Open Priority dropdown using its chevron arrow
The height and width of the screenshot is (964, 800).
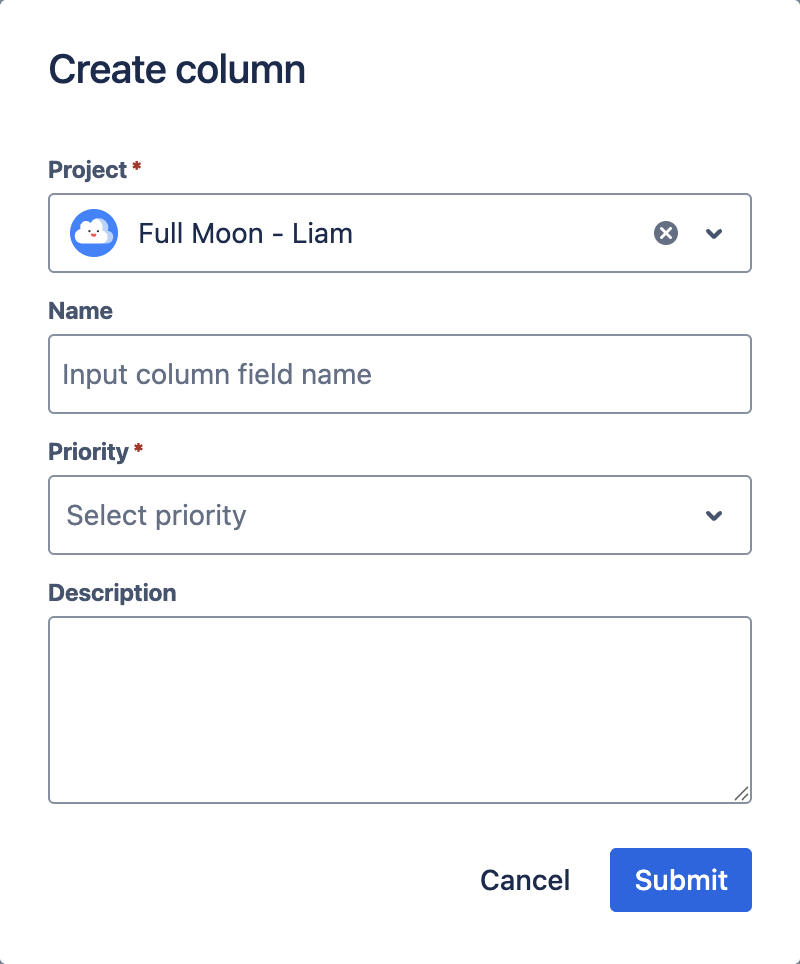714,515
